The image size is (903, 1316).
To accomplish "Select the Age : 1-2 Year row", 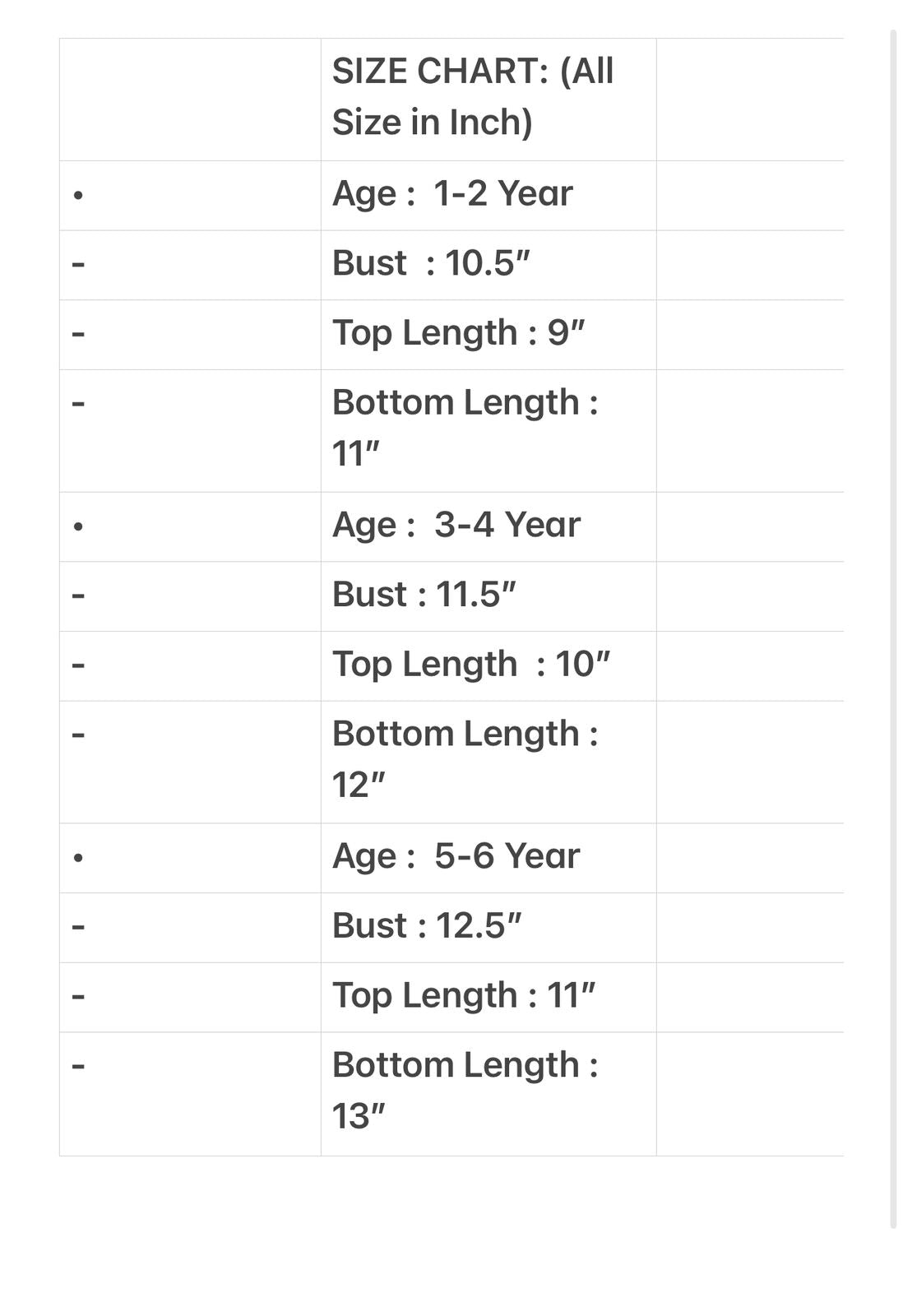I will pyautogui.click(x=451, y=196).
